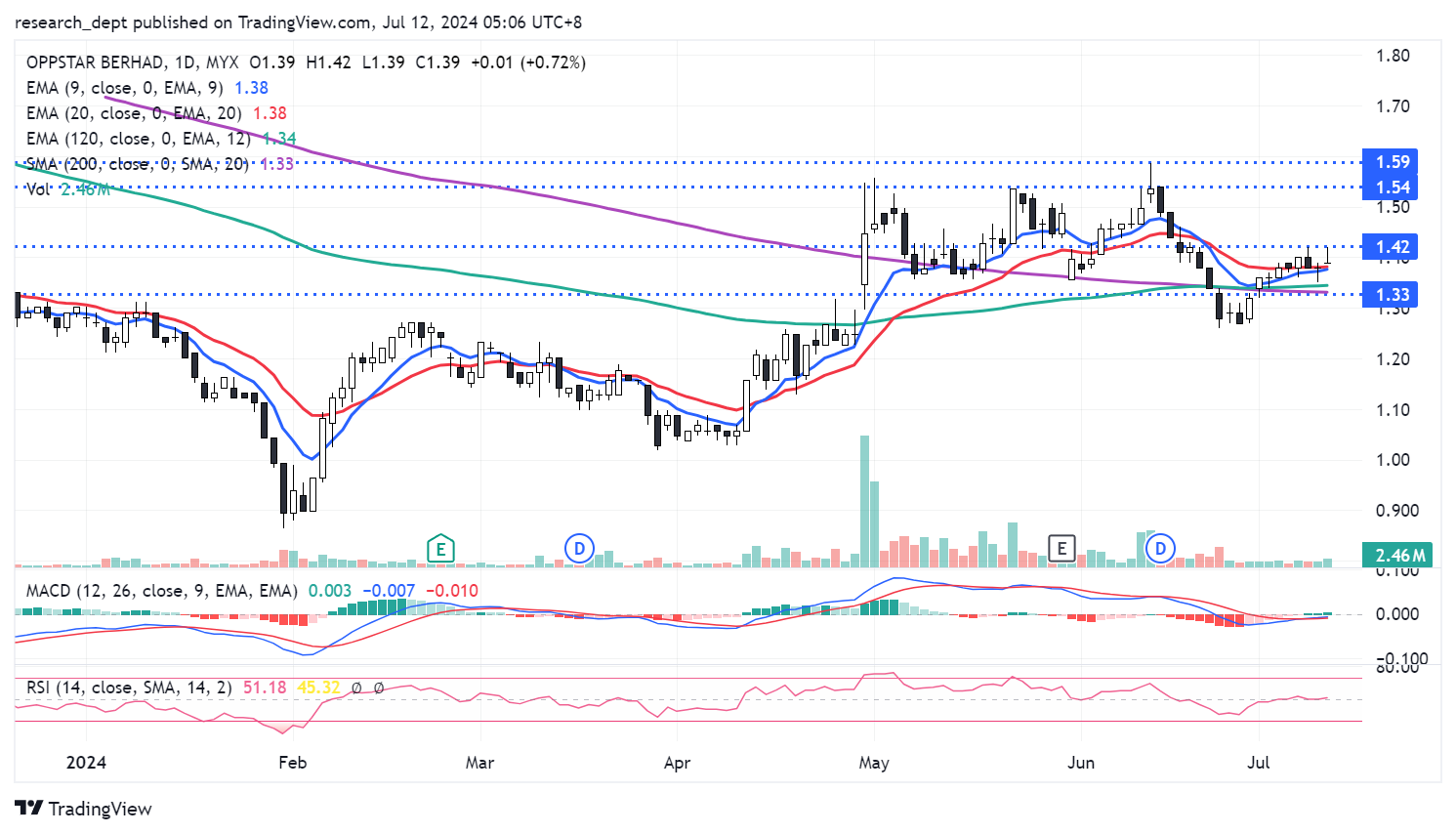1456x834 pixels.
Task: Click the TradingView logo at bottom left
Action: click(84, 809)
